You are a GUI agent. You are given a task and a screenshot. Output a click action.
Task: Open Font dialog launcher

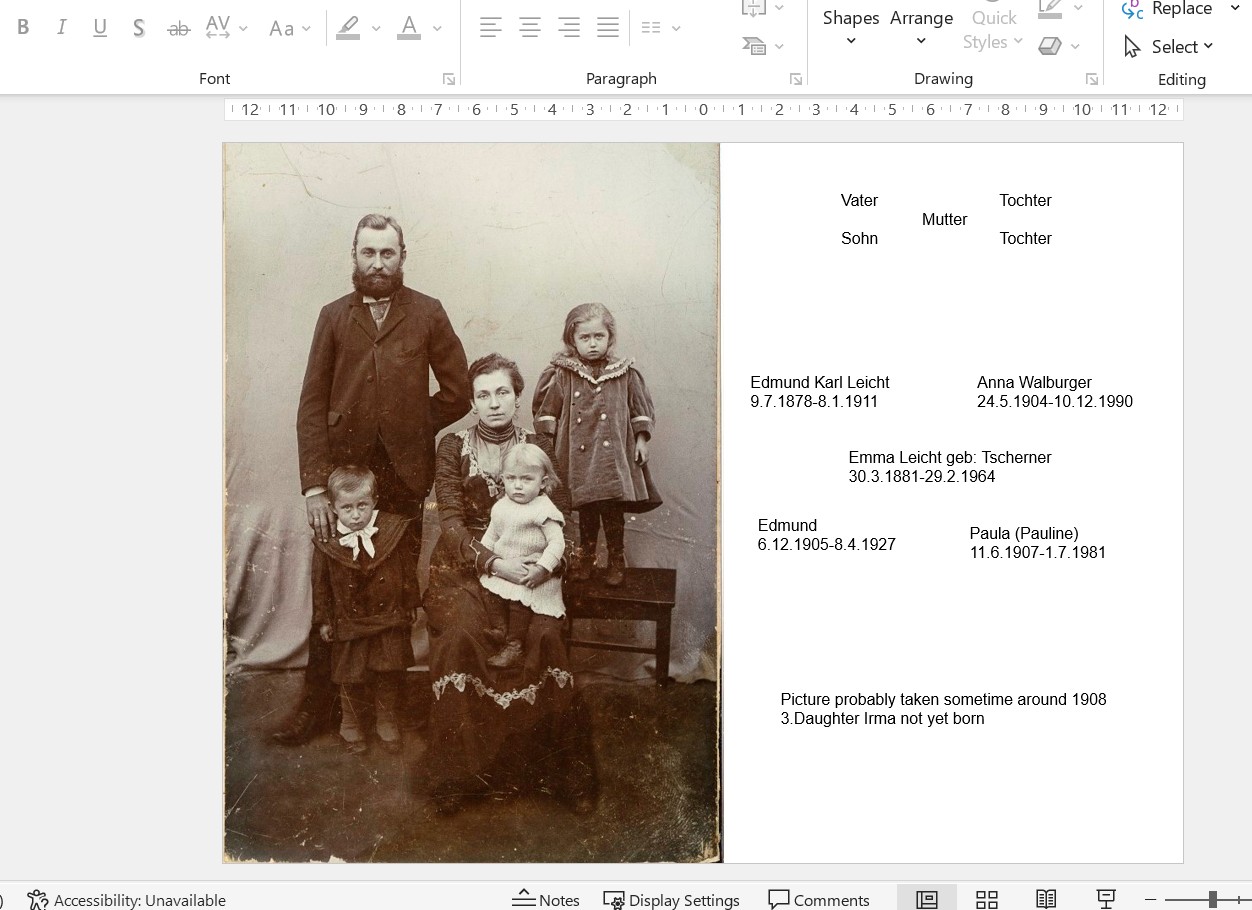tap(449, 79)
